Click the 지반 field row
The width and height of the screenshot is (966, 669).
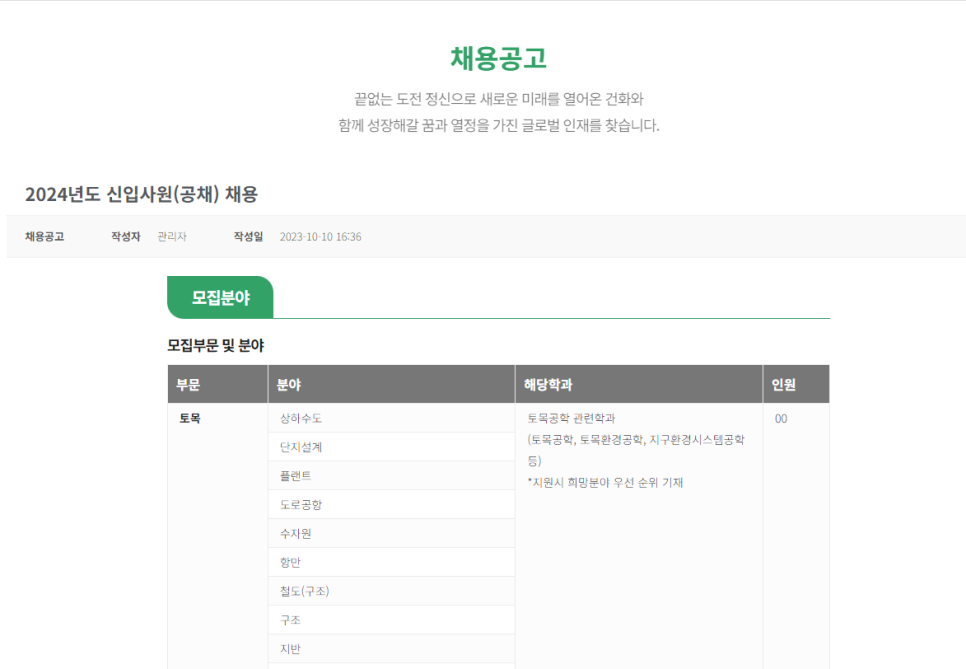tap(392, 649)
